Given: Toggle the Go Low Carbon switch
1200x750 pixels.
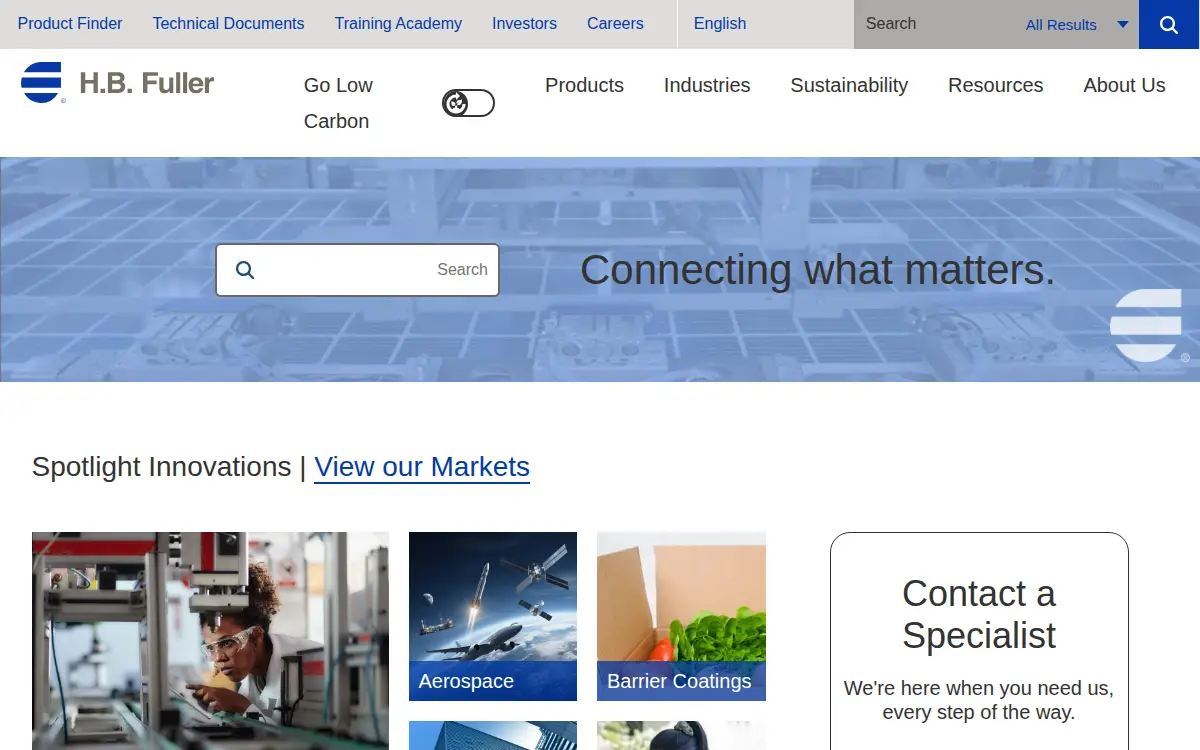Looking at the screenshot, I should point(468,103).
